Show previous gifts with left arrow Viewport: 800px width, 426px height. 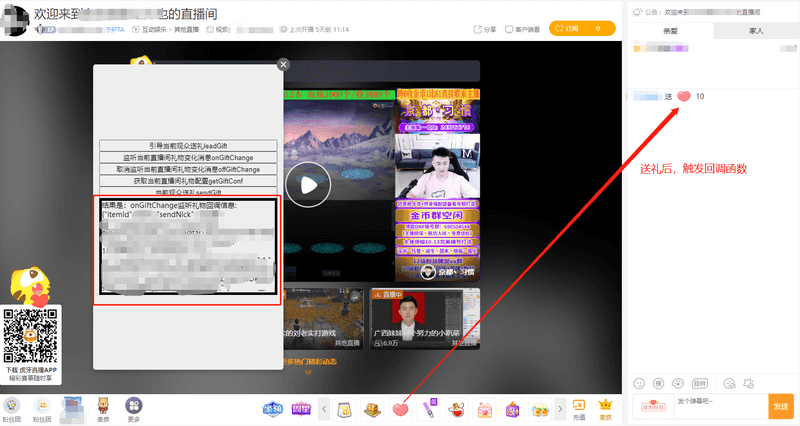[x=324, y=409]
